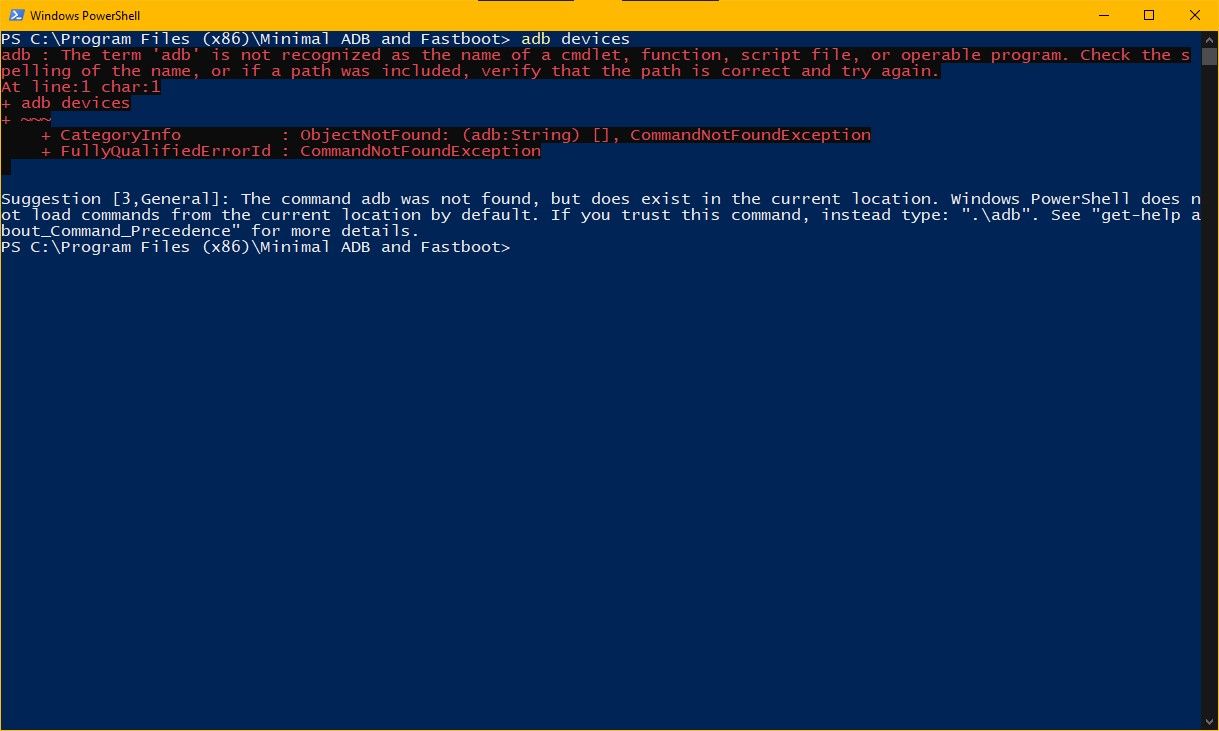Image resolution: width=1219 pixels, height=731 pixels.
Task: Click the 'At line:1 char:1' error text
Action: [81, 87]
